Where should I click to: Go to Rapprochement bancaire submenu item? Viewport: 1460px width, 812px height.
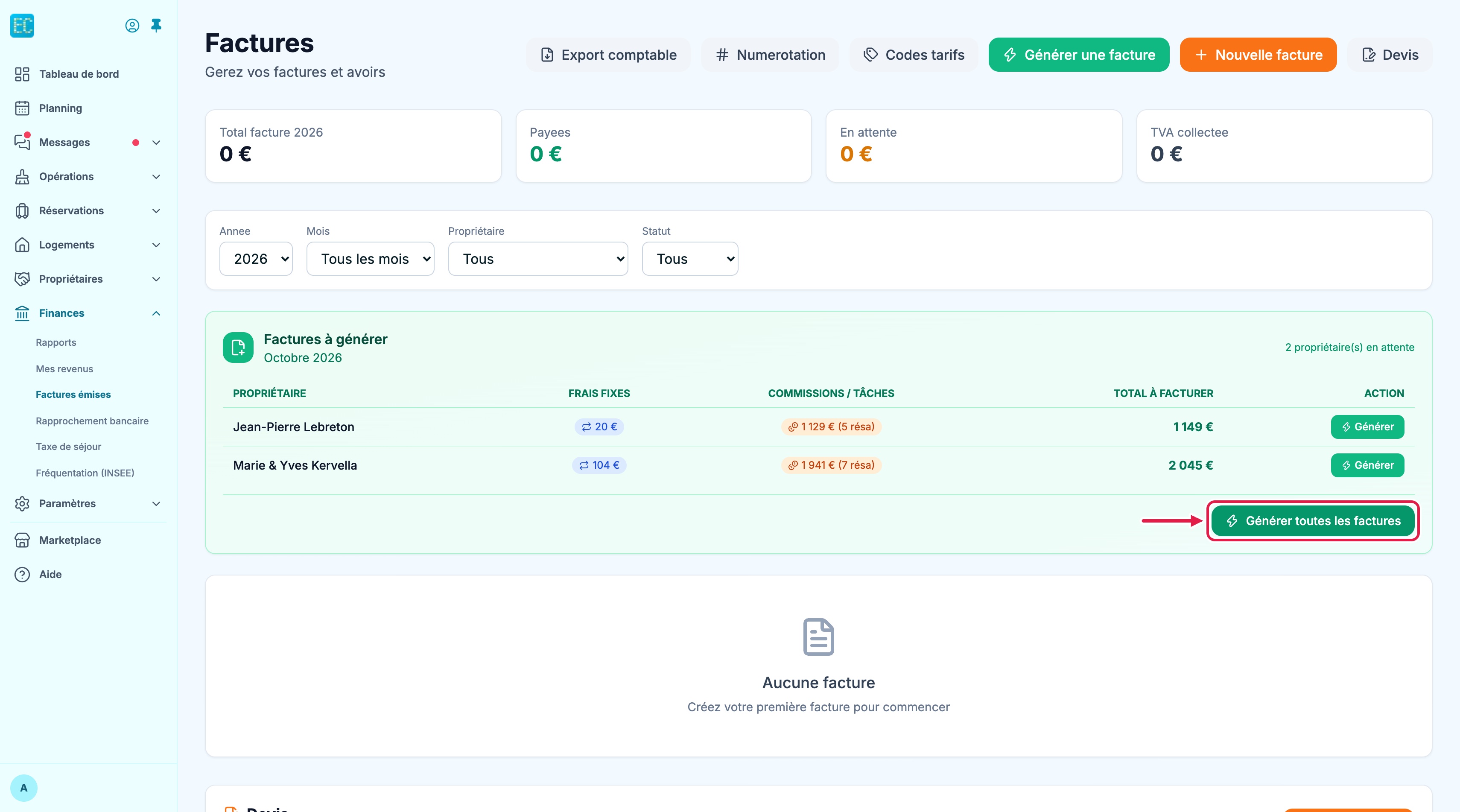(x=92, y=421)
